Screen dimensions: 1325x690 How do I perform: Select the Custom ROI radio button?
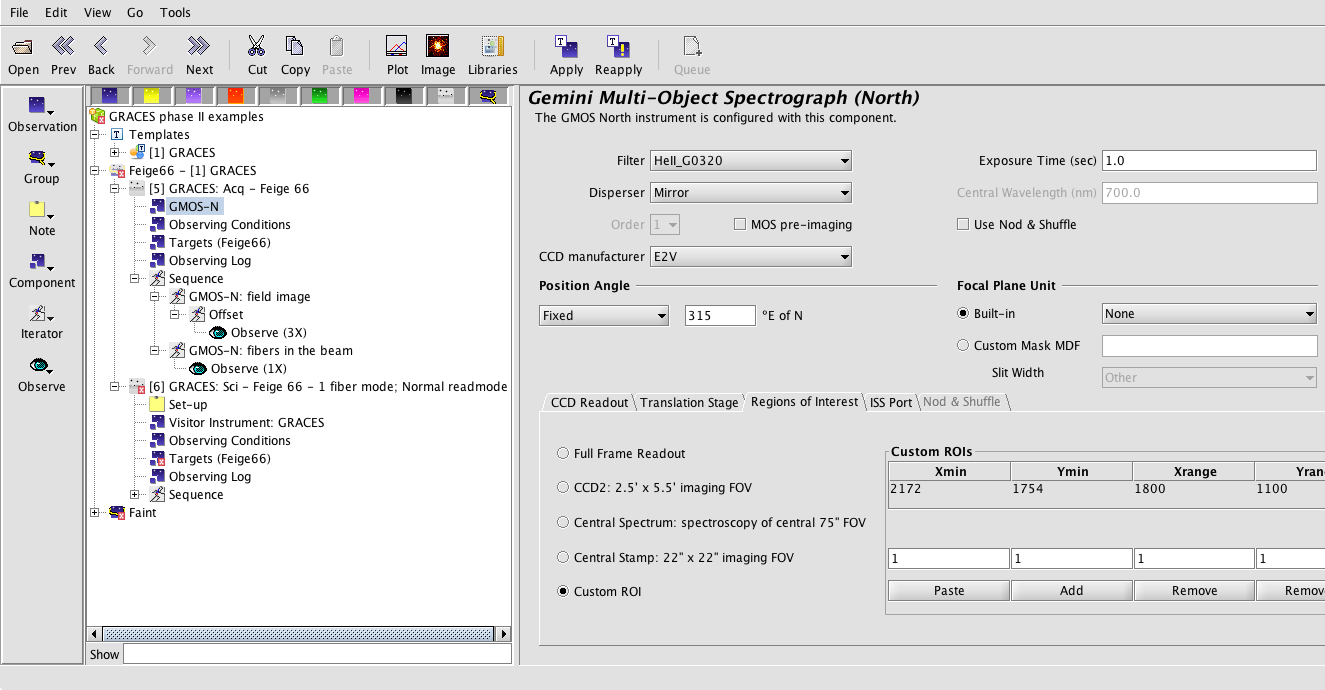click(x=563, y=591)
